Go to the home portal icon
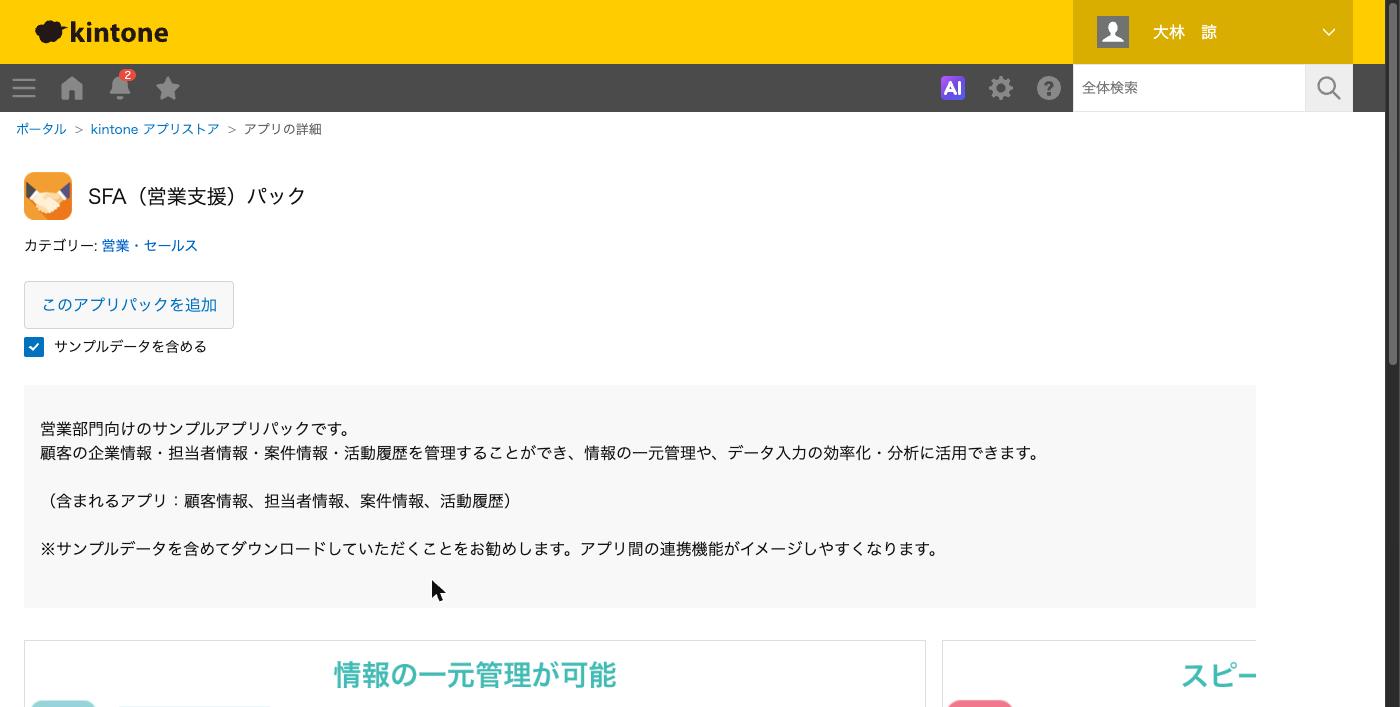 [x=72, y=88]
